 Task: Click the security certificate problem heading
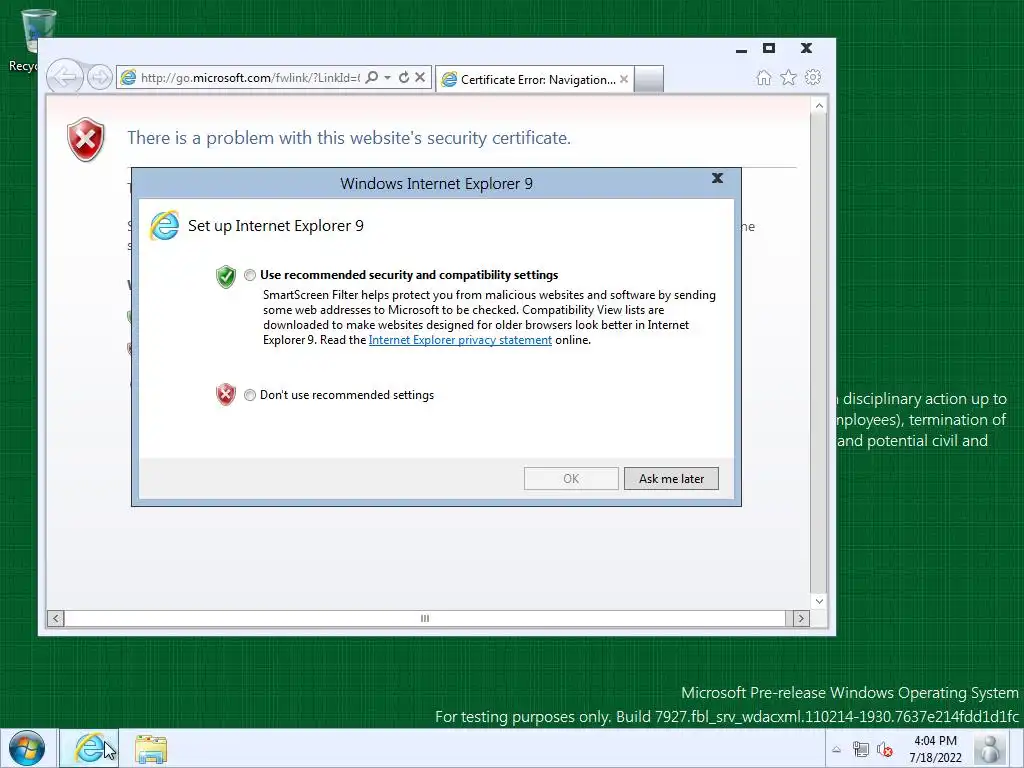[349, 138]
